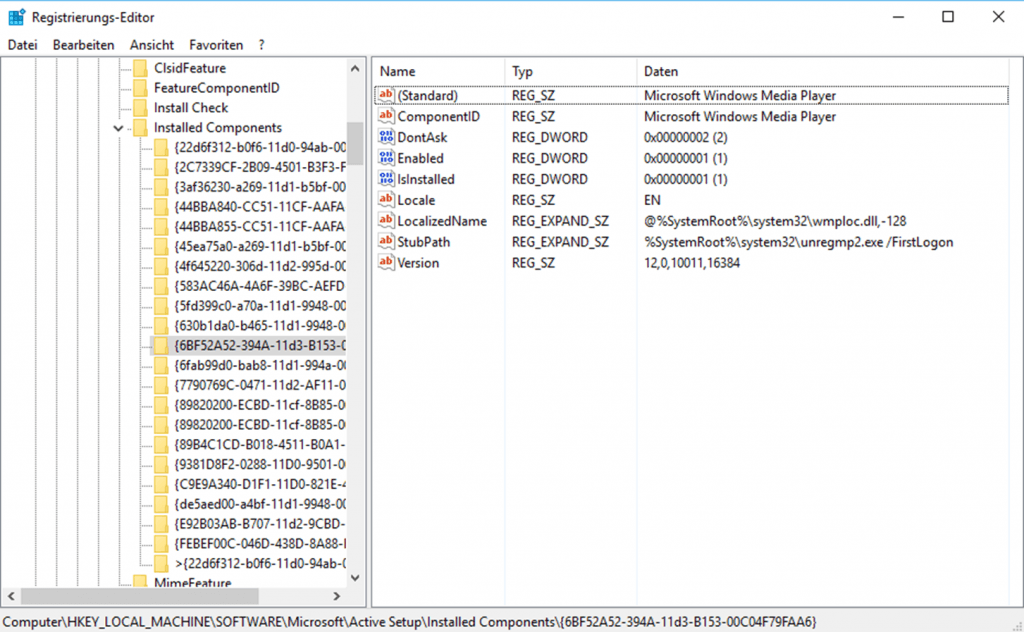
Task: Open the Bearbeiten menu
Action: 84,45
